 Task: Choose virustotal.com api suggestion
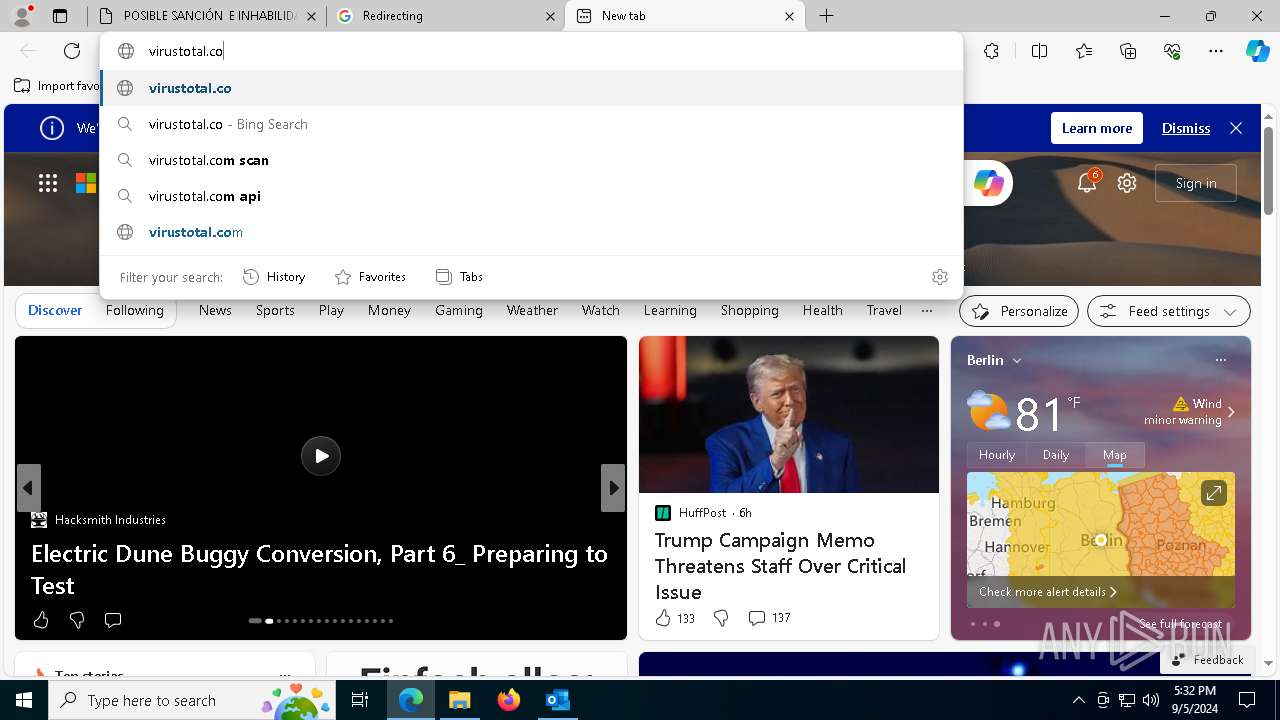pos(531,196)
